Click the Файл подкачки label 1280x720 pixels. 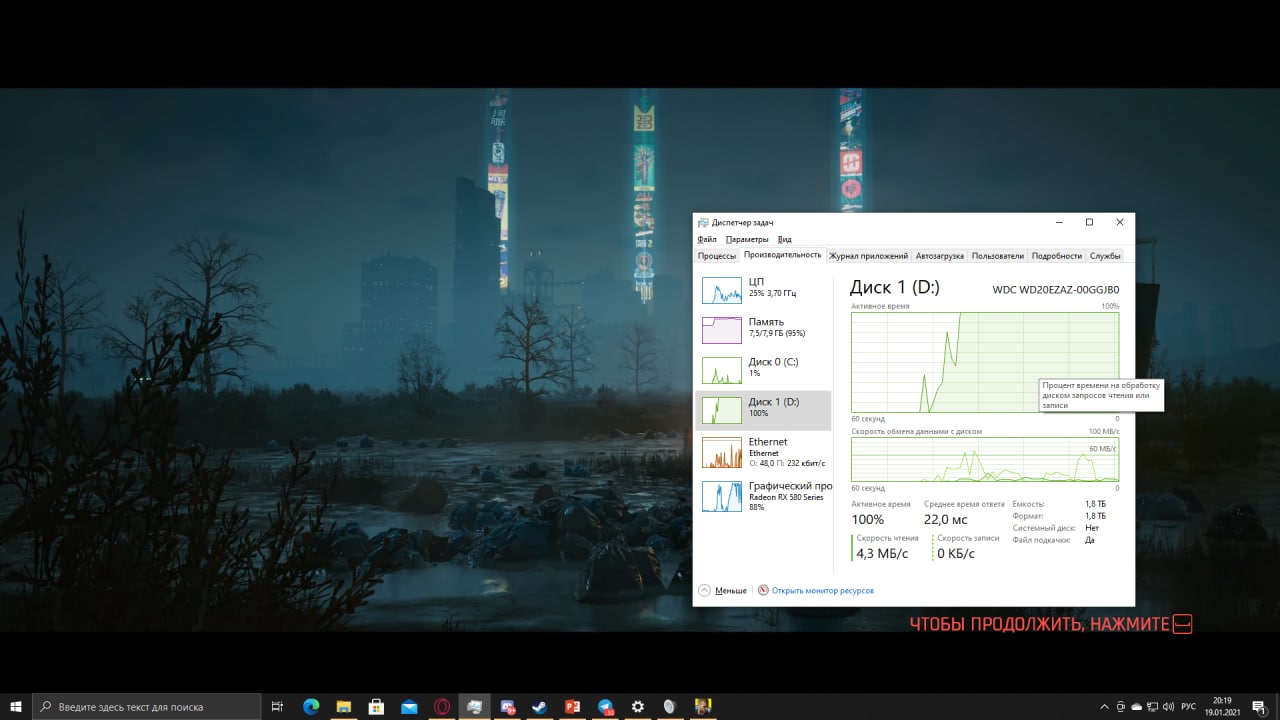click(1041, 540)
